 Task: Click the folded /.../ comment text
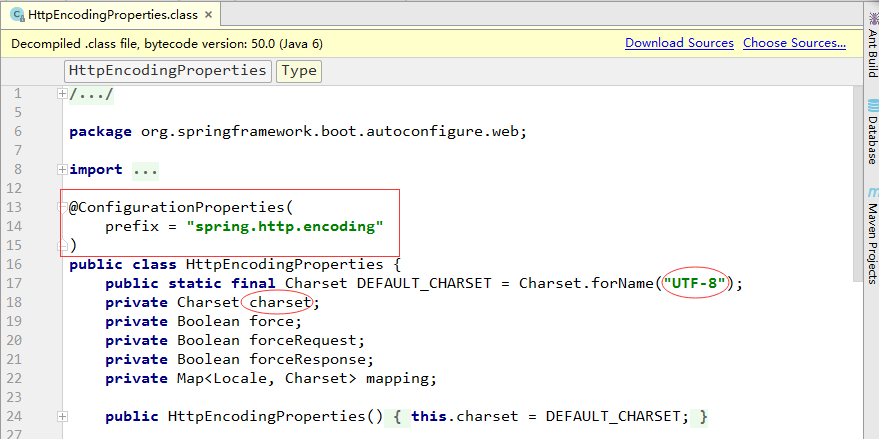[91, 94]
